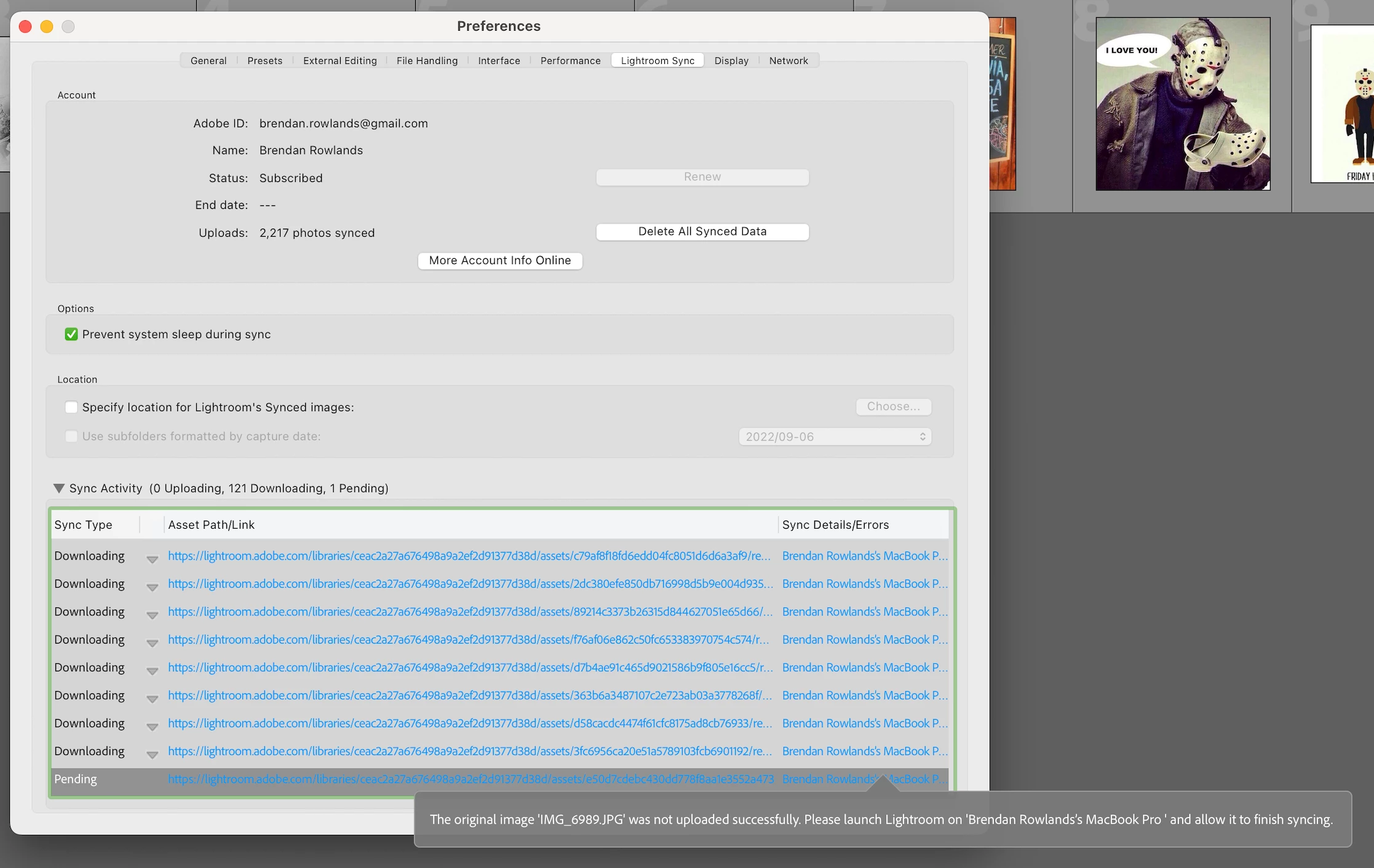Collapse the Sync Activity disclosure triangle
This screenshot has height=868, width=1374.
point(59,488)
